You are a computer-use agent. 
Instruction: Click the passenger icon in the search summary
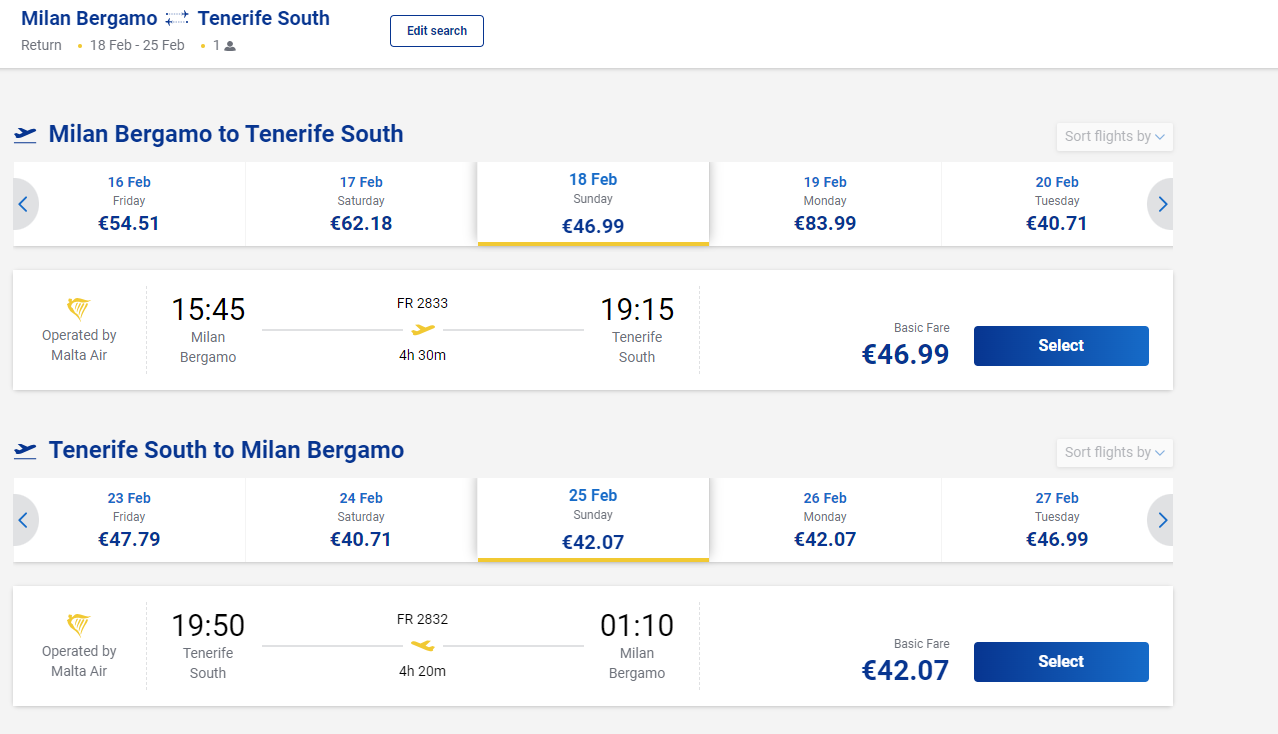click(230, 46)
